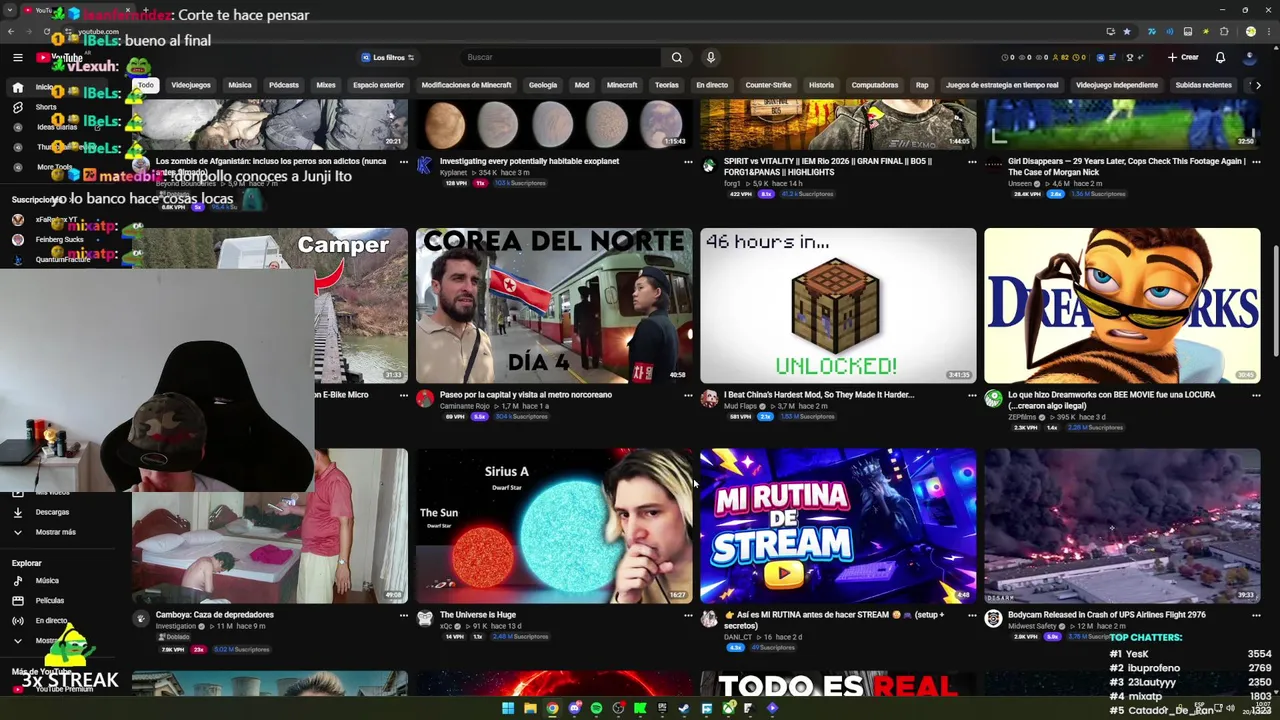Open Descargas in the sidebar
Screen dimensions: 1280x720
[52, 512]
